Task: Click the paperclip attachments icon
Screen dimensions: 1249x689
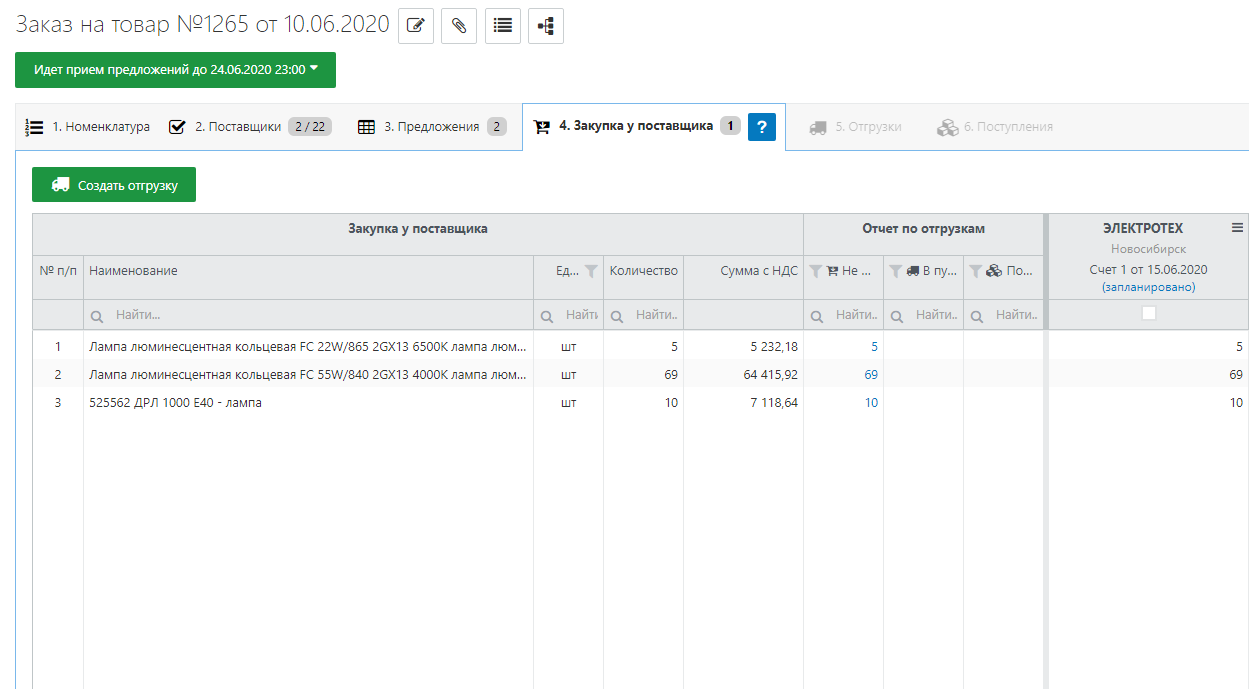Action: coord(459,26)
